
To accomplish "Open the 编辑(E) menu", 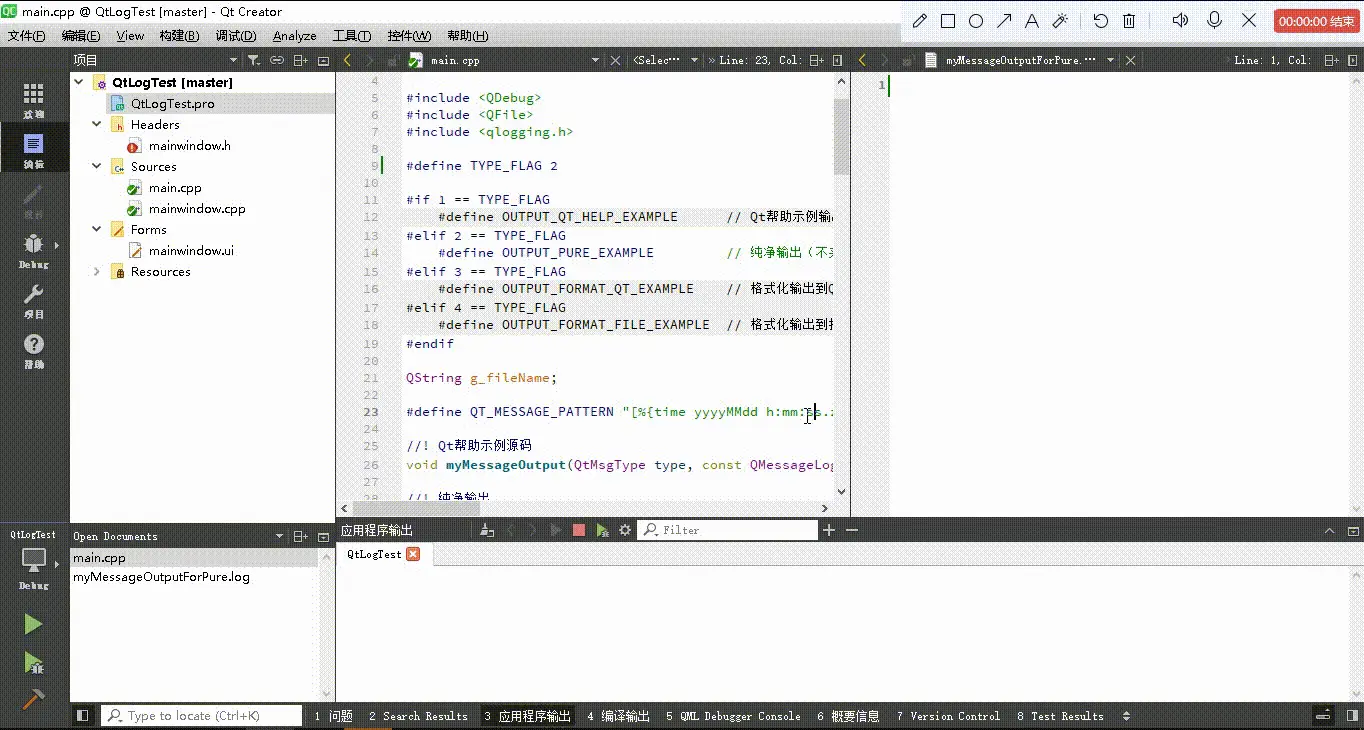I will [x=81, y=36].
